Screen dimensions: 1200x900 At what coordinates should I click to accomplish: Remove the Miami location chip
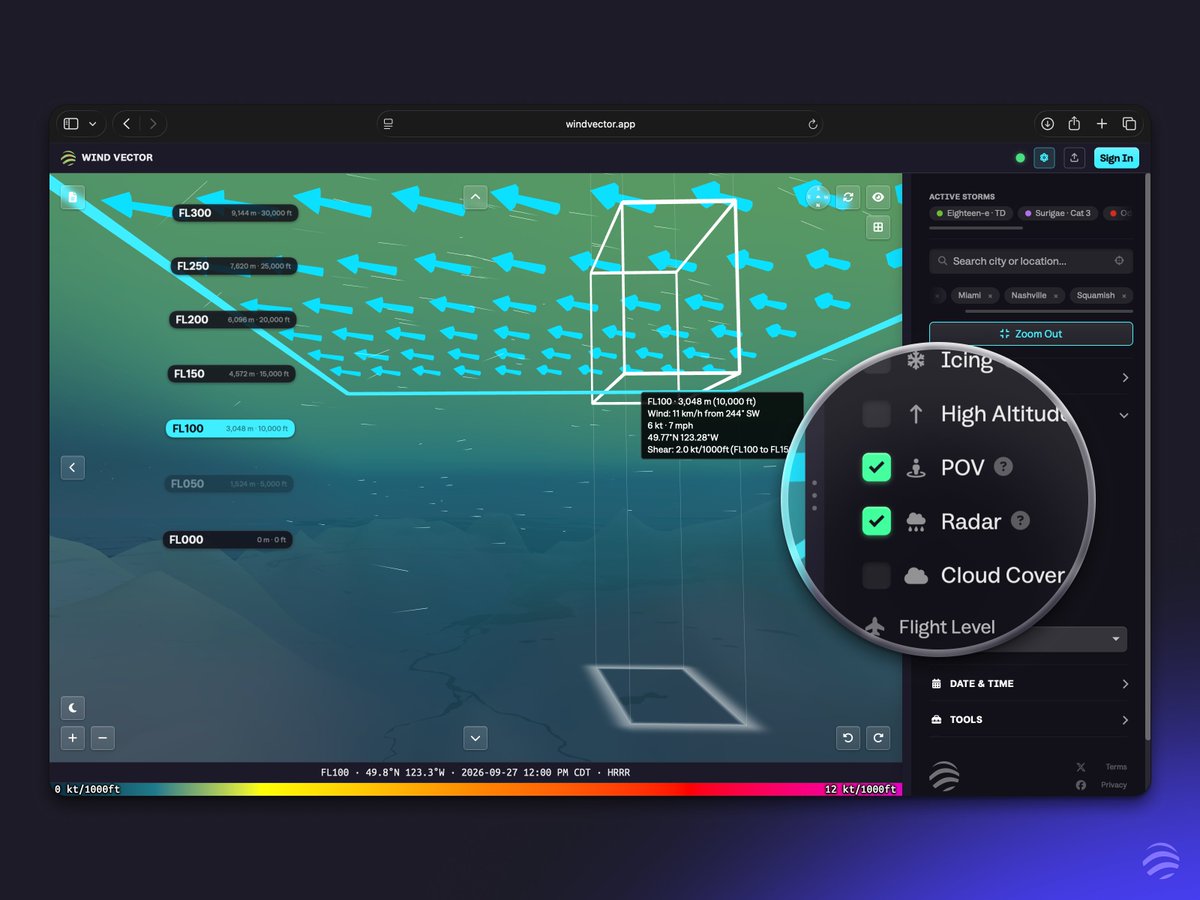[990, 296]
